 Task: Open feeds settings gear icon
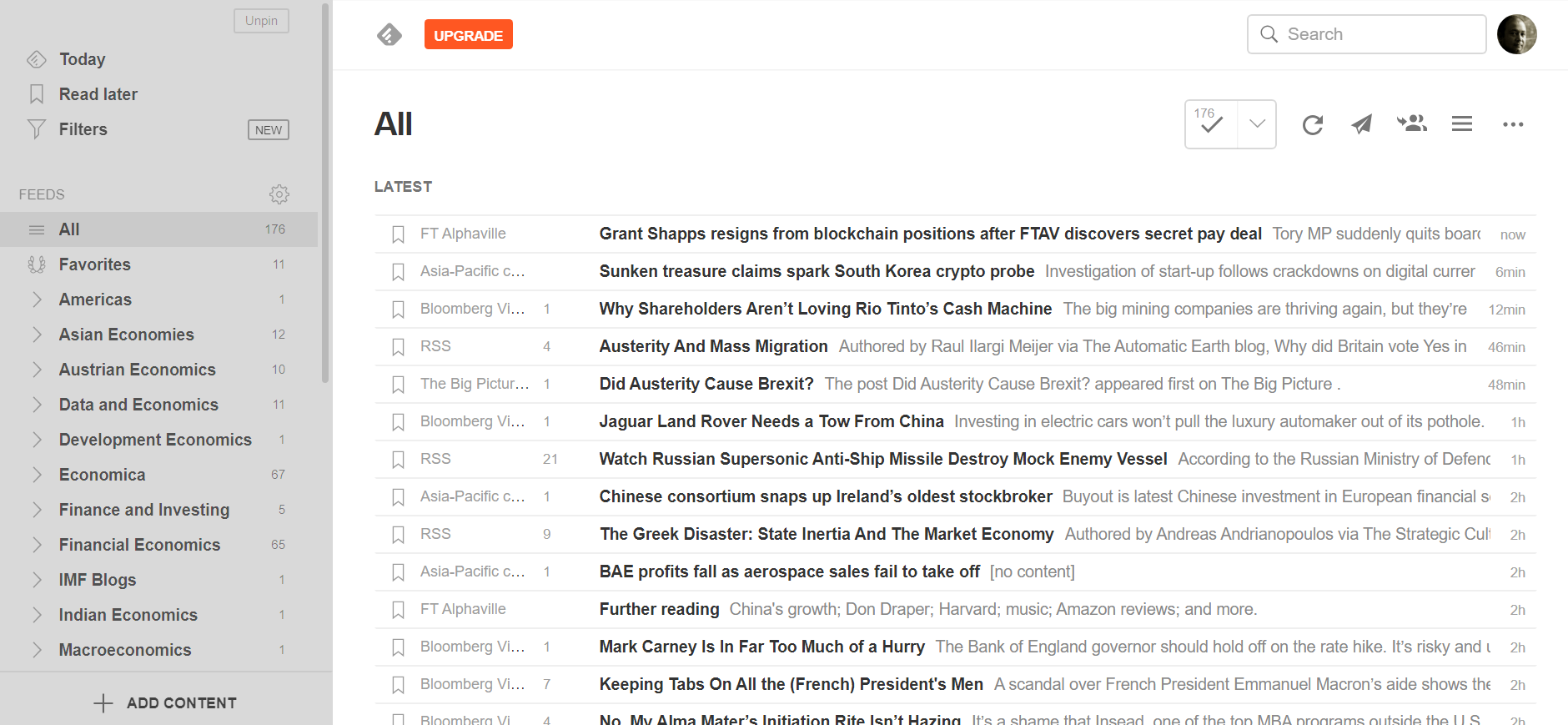click(x=279, y=194)
